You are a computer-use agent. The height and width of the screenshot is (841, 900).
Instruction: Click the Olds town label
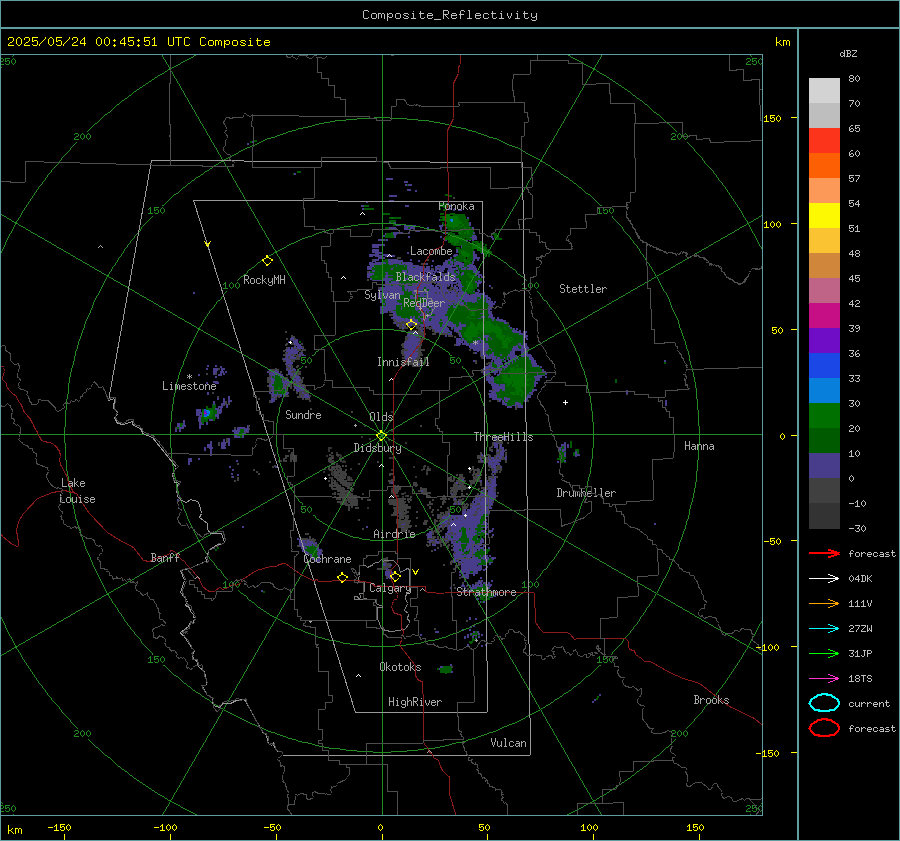[x=381, y=417]
